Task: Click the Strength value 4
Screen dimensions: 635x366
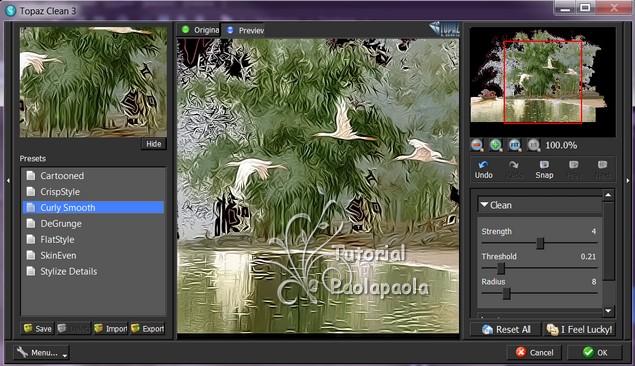Action: (593, 231)
